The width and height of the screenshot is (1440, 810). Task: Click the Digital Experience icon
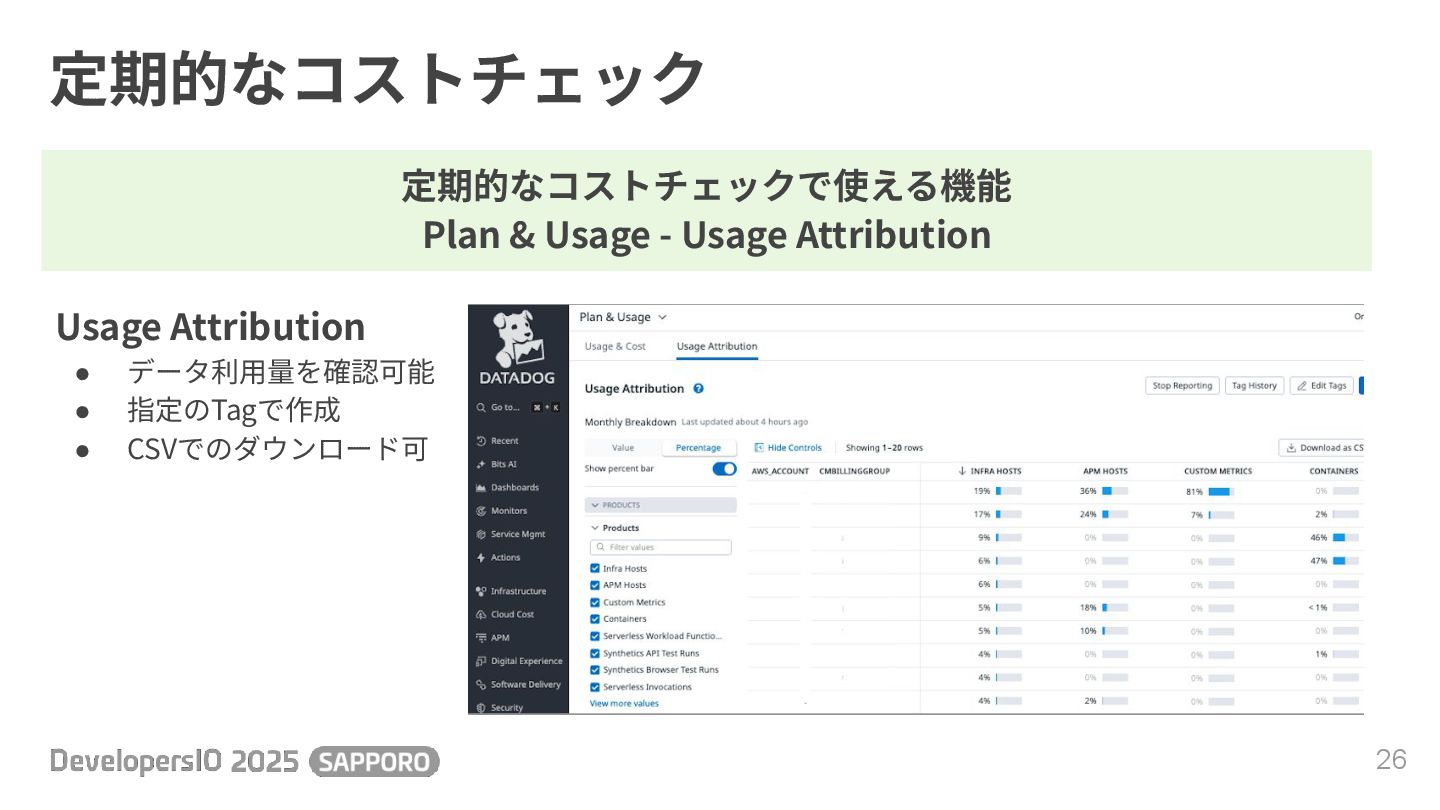482,661
